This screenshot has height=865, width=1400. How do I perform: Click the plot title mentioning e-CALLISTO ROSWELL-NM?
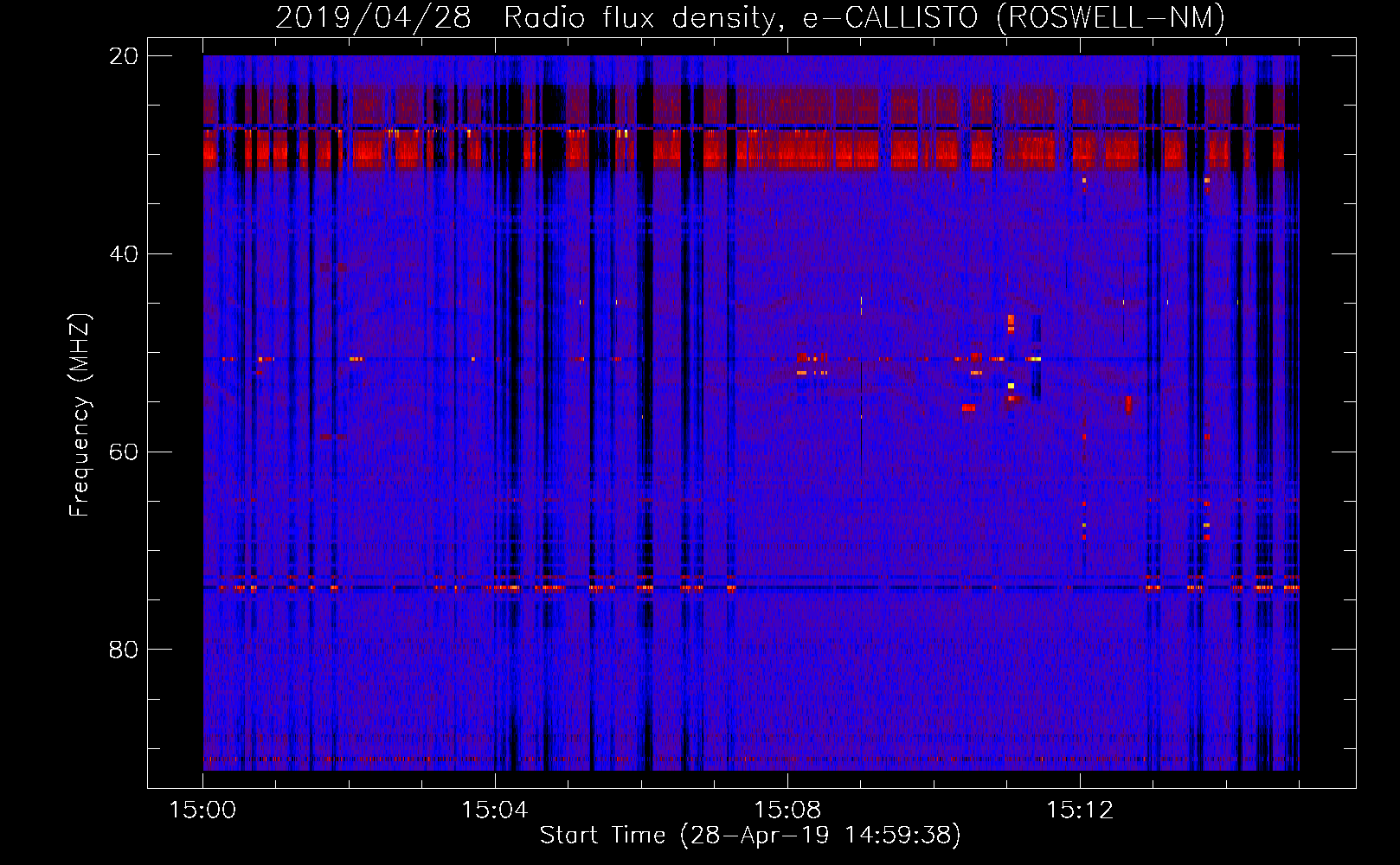(750, 18)
